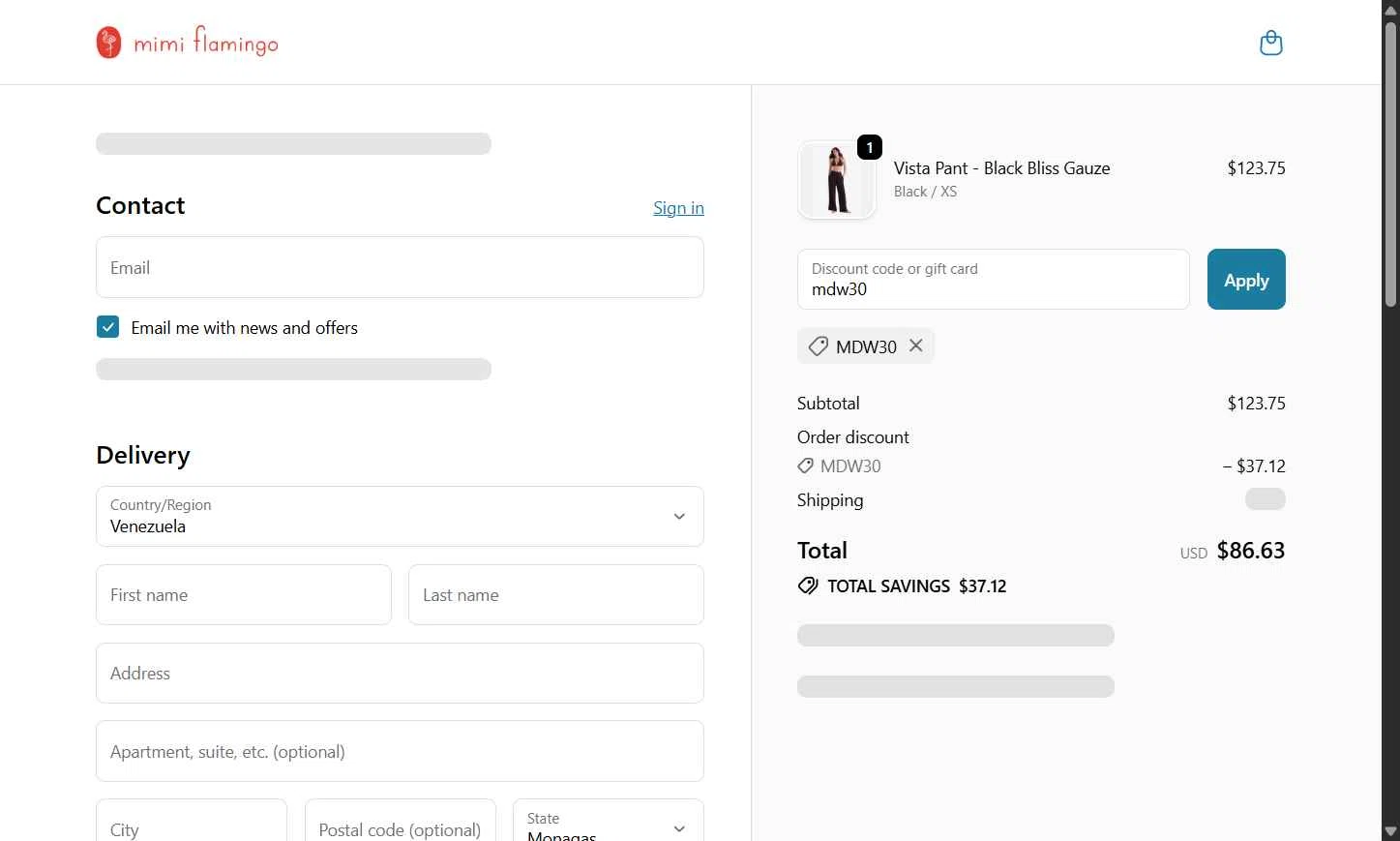Click the First name field

(244, 594)
